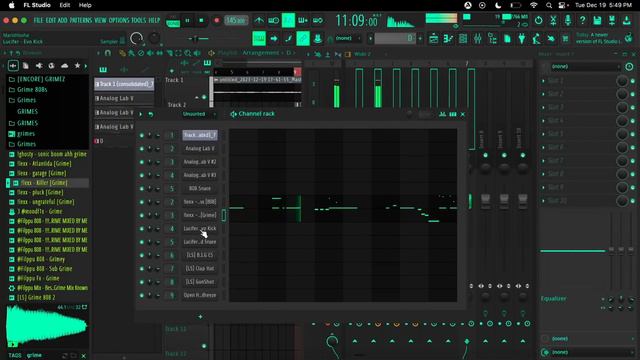Mute the [LS] GunShot channel
This screenshot has width=640, height=360.
[142, 282]
